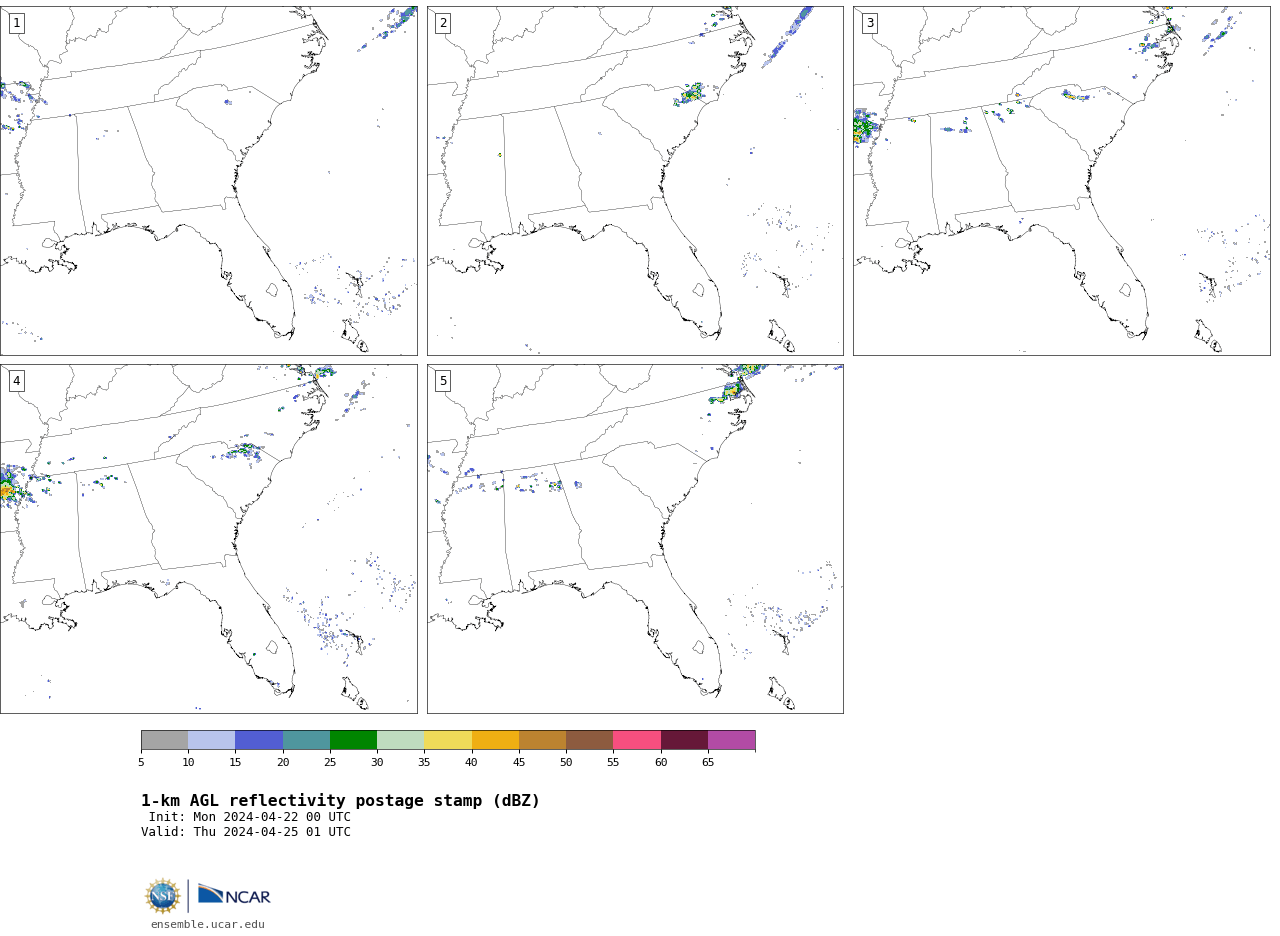
Task: Open ensemble member 3 map panel
Action: (1061, 181)
